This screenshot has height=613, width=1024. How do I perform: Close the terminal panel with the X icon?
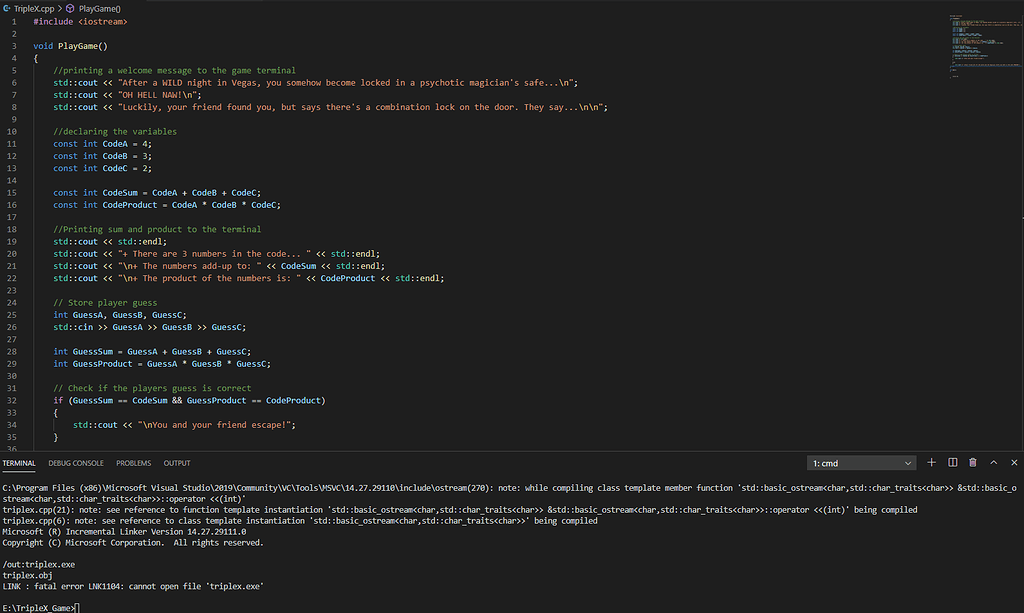pos(1013,463)
